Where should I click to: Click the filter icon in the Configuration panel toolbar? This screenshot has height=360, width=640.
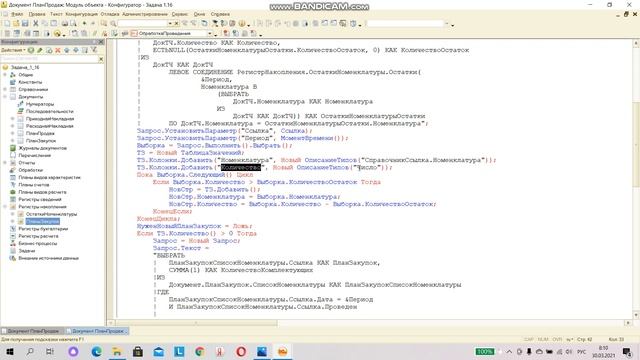(94, 50)
